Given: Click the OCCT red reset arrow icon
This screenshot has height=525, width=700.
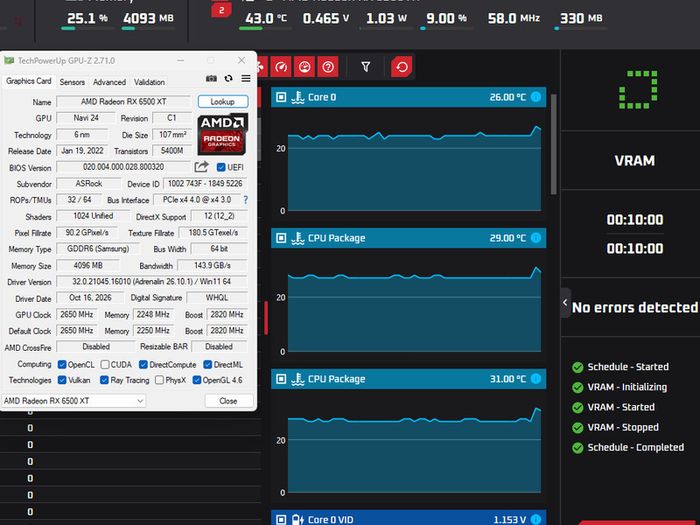Looking at the screenshot, I should coord(401,67).
